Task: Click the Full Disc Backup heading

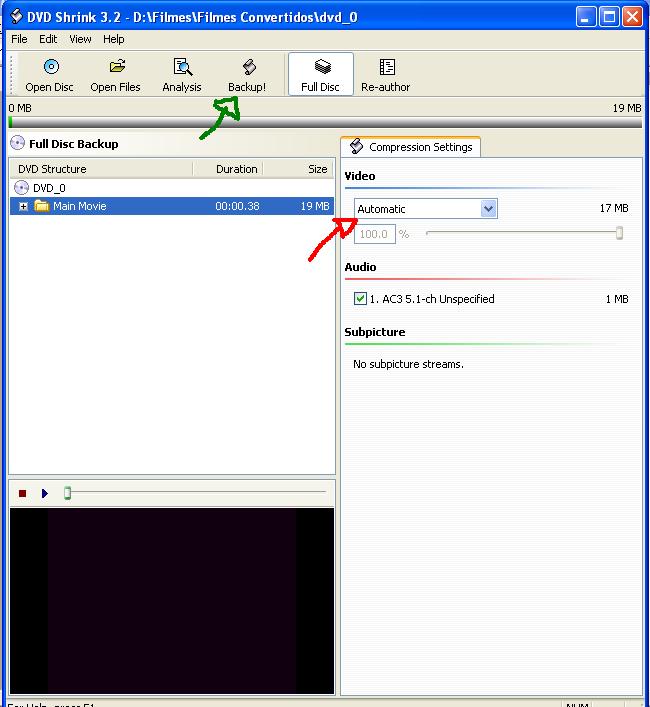Action: point(73,144)
